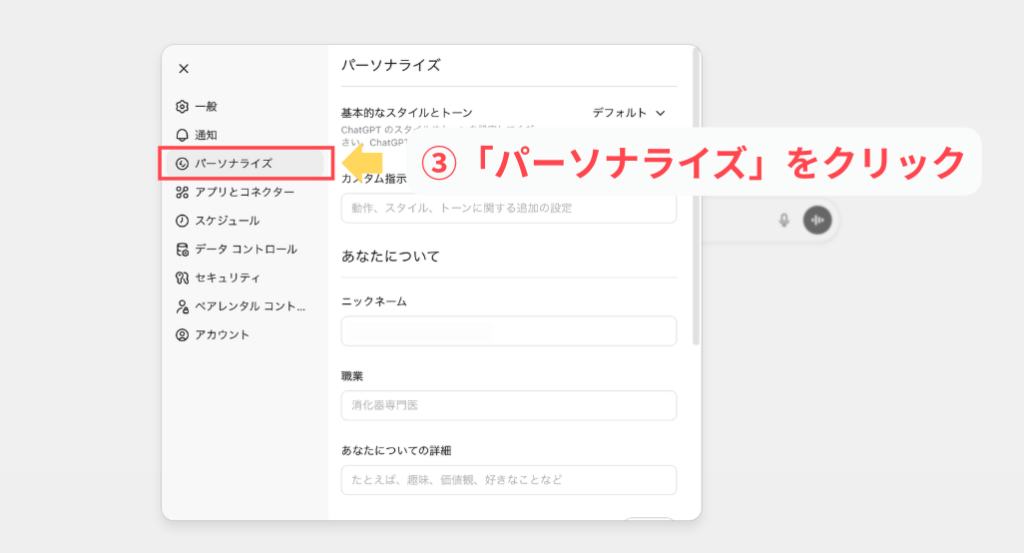The image size is (1024, 553).
Task: Click the Schedule clock icon
Action: point(182,220)
